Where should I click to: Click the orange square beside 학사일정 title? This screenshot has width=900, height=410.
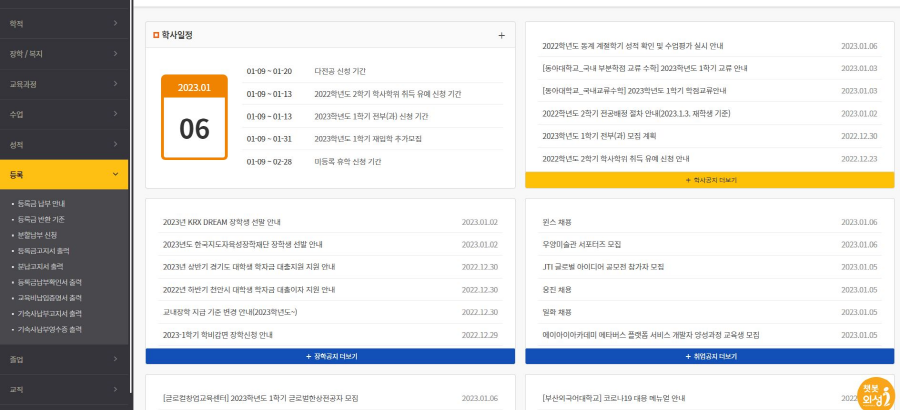coord(156,35)
